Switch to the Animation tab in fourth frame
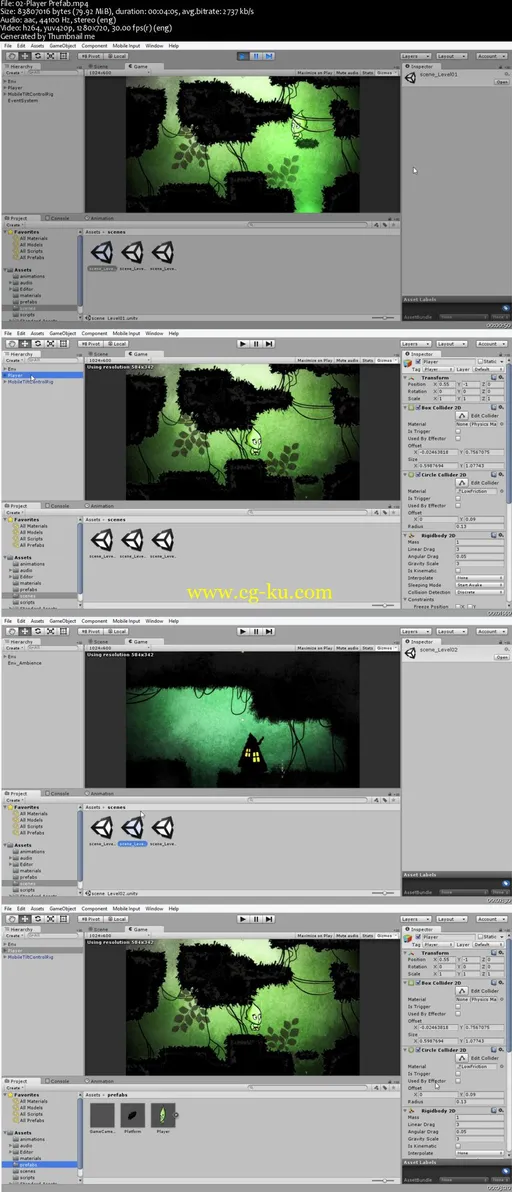Viewport: 512px width, 1192px height. coord(100,1080)
